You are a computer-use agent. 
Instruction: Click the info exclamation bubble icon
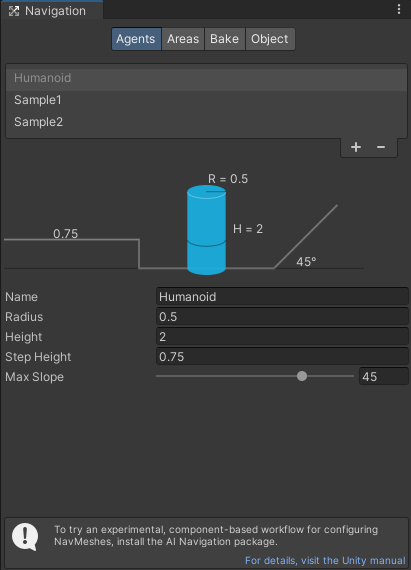25,537
